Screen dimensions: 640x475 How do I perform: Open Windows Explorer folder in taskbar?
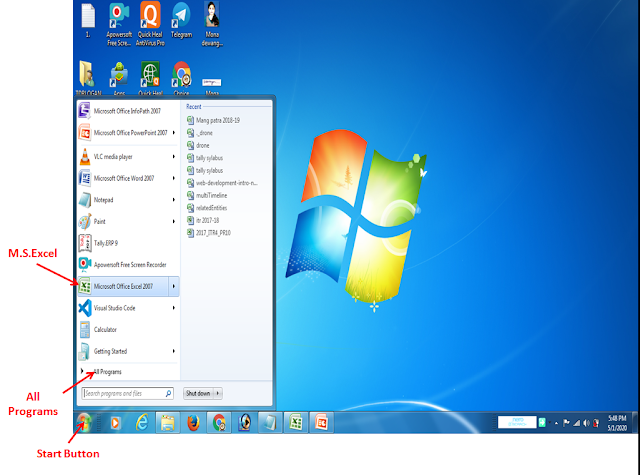[167, 423]
